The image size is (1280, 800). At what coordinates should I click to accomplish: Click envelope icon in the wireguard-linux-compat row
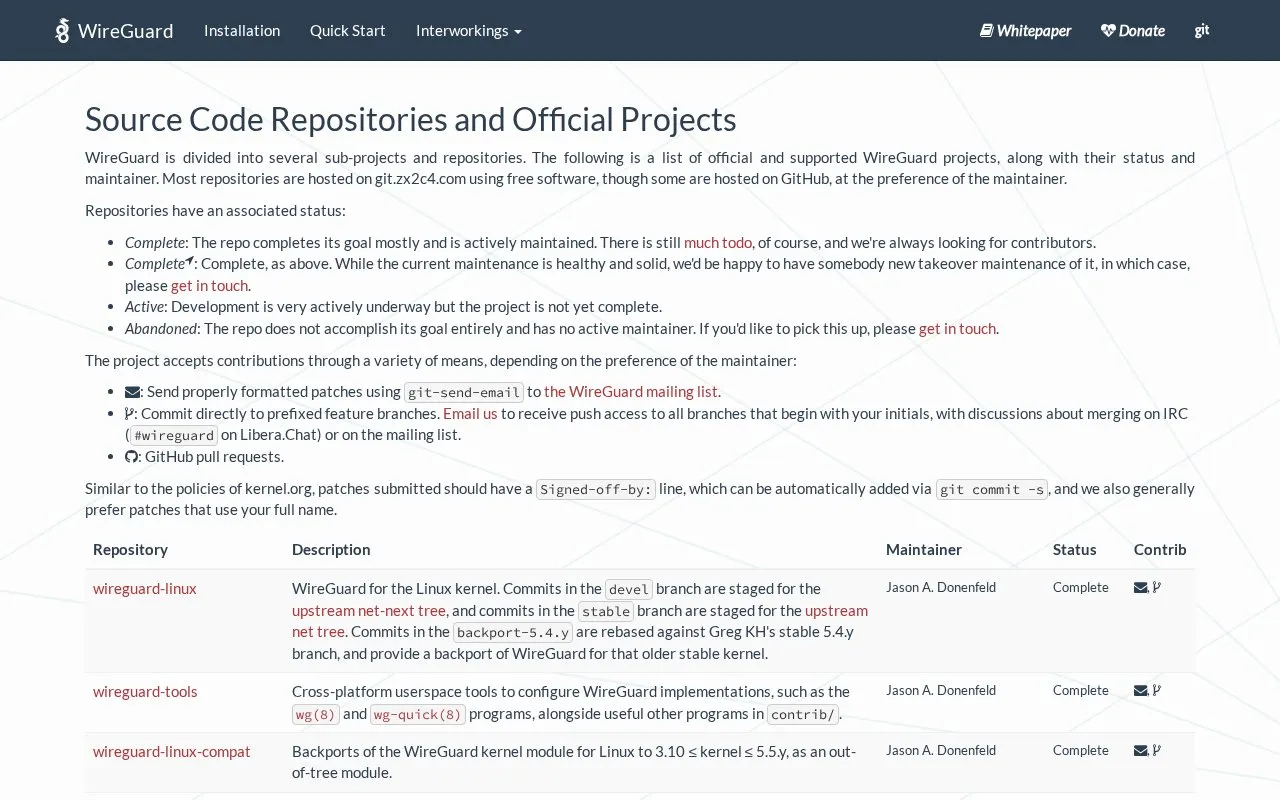click(1141, 751)
